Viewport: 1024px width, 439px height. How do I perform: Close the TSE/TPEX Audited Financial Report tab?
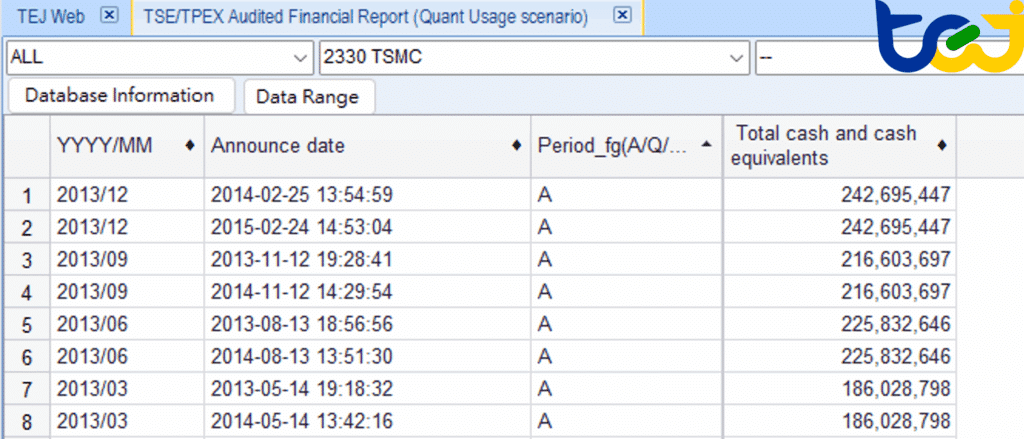(x=621, y=17)
